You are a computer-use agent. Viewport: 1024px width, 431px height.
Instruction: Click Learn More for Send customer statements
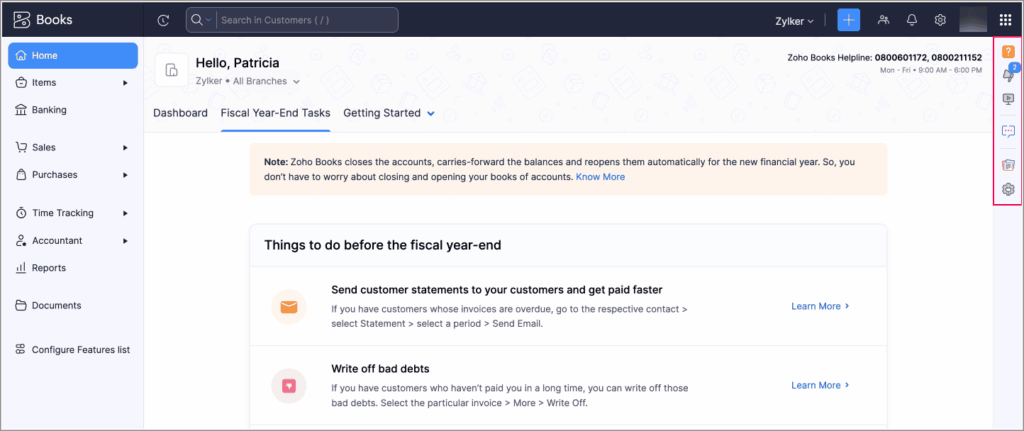(820, 306)
